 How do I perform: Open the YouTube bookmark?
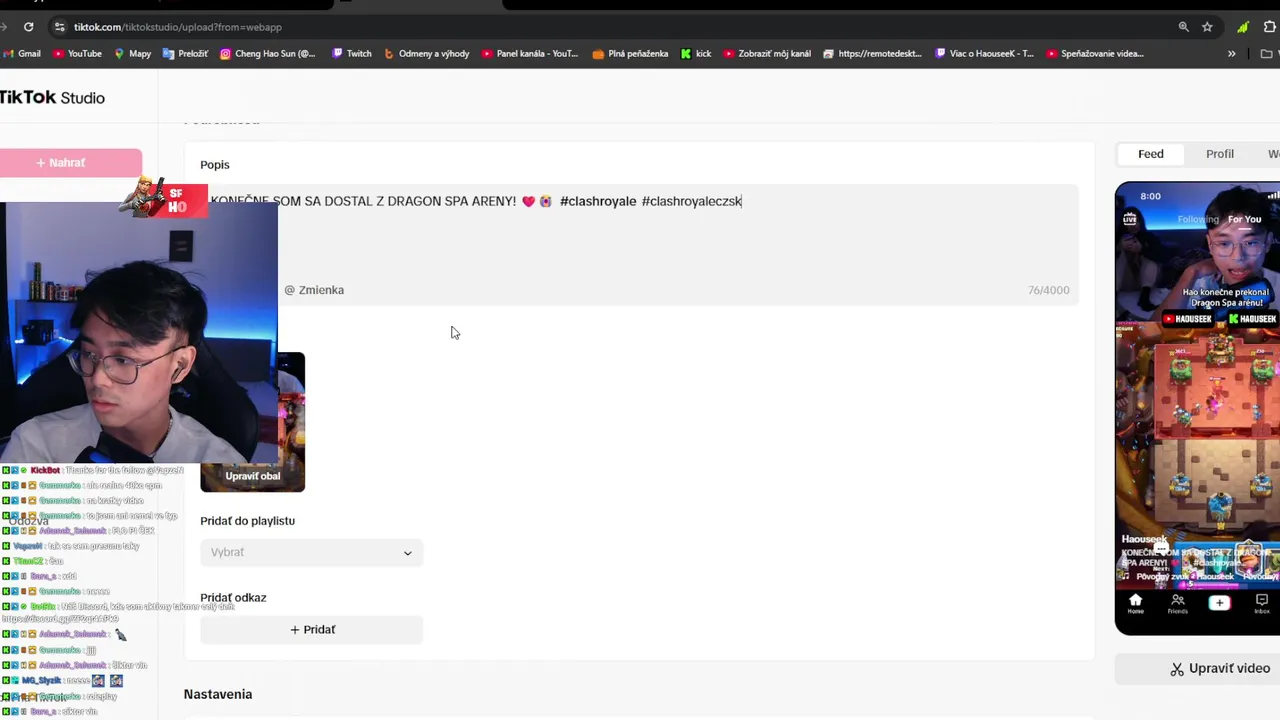tap(78, 54)
